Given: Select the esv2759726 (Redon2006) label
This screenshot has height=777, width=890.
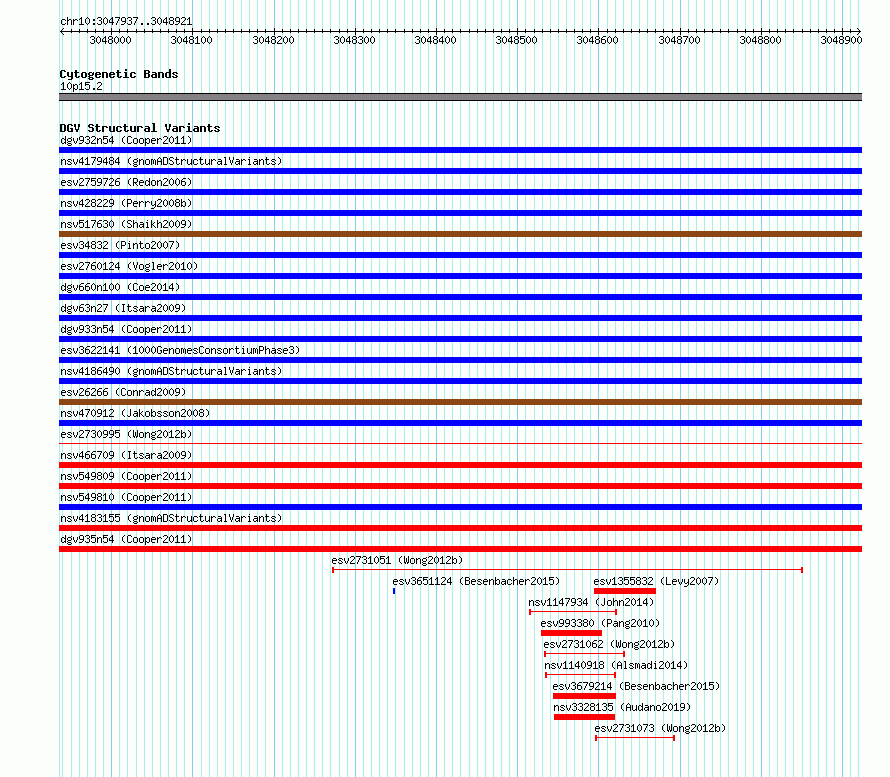Looking at the screenshot, I should pyautogui.click(x=126, y=182).
